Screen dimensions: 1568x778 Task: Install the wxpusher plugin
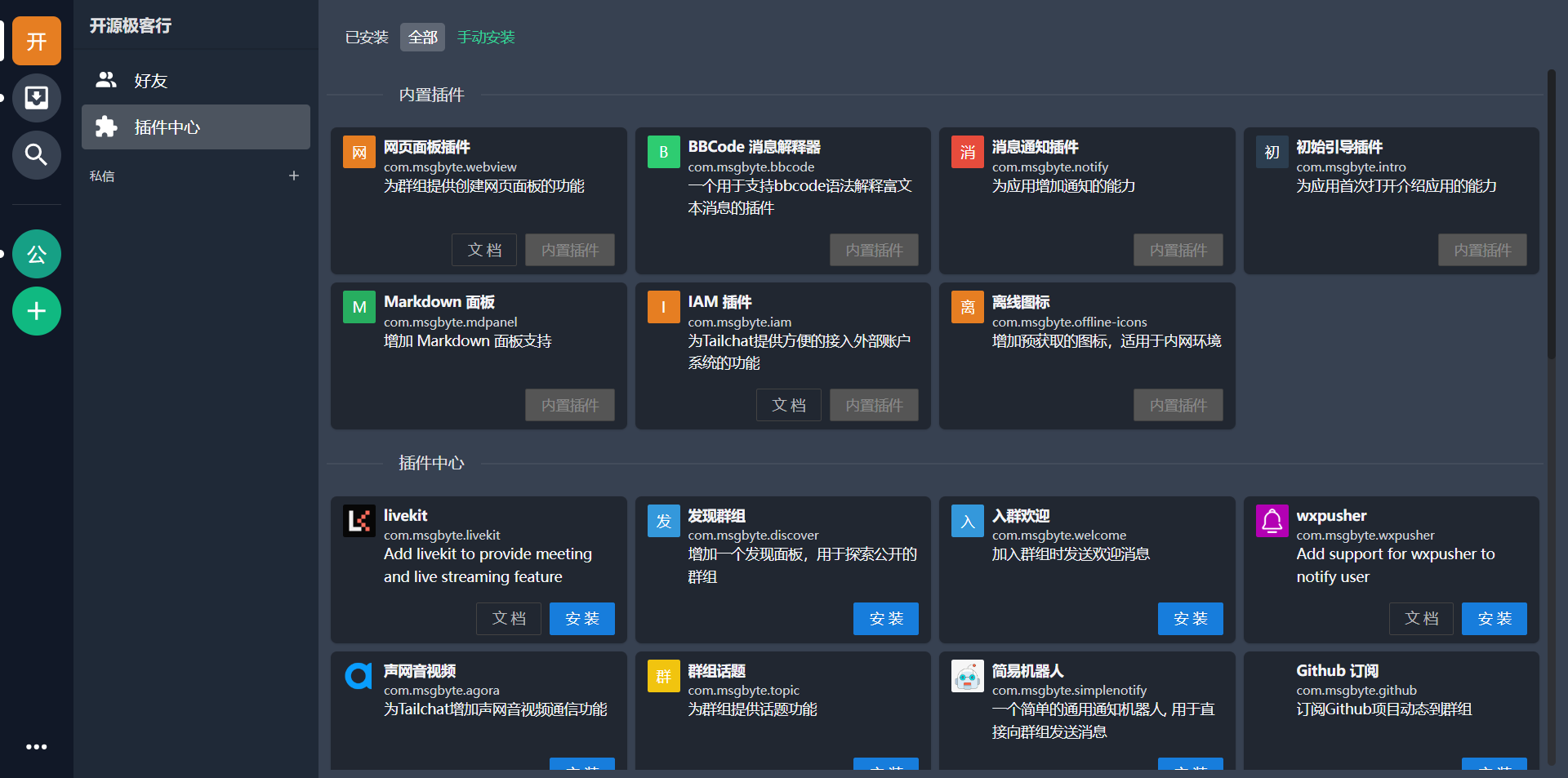(1494, 619)
